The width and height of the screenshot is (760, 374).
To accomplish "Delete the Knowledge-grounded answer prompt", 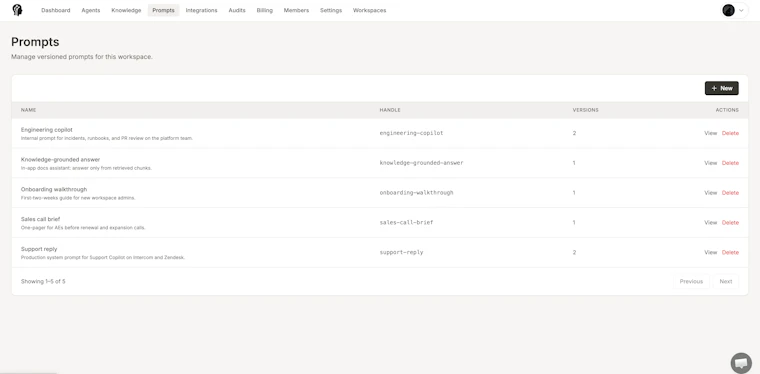I will point(730,163).
